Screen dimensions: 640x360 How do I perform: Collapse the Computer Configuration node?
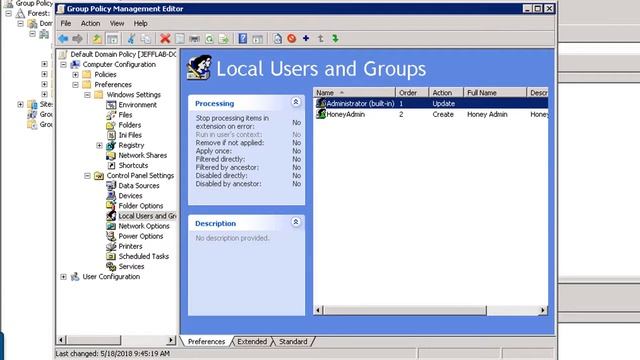pos(63,64)
